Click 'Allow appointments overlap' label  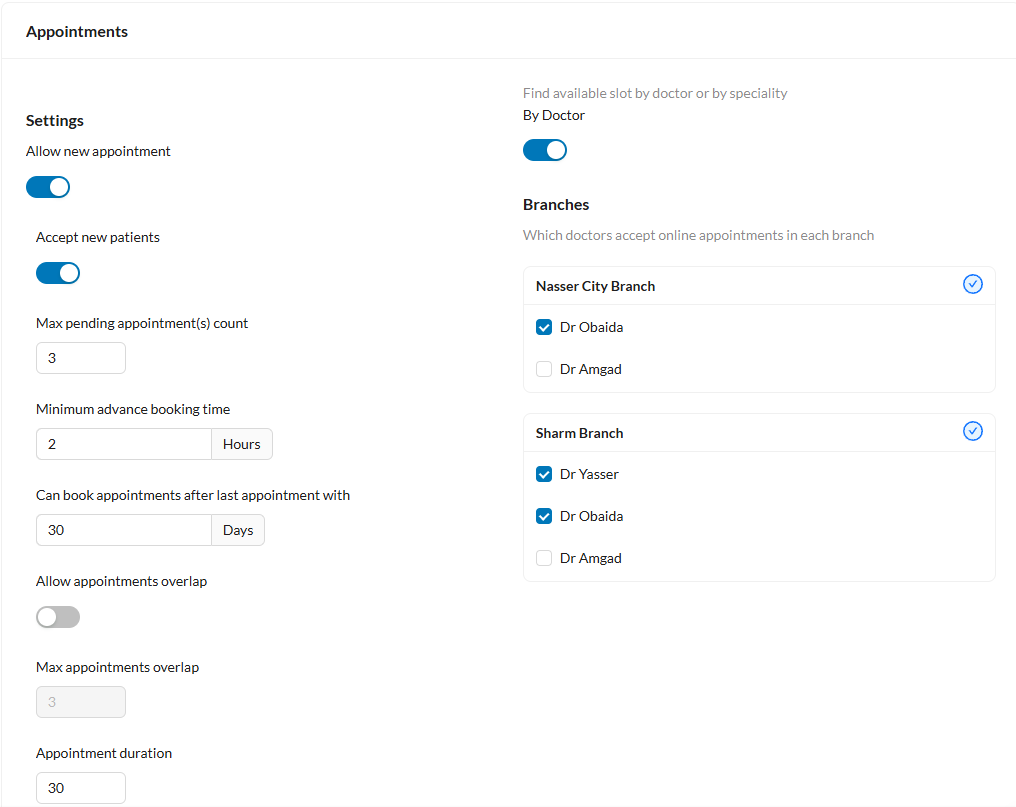121,581
